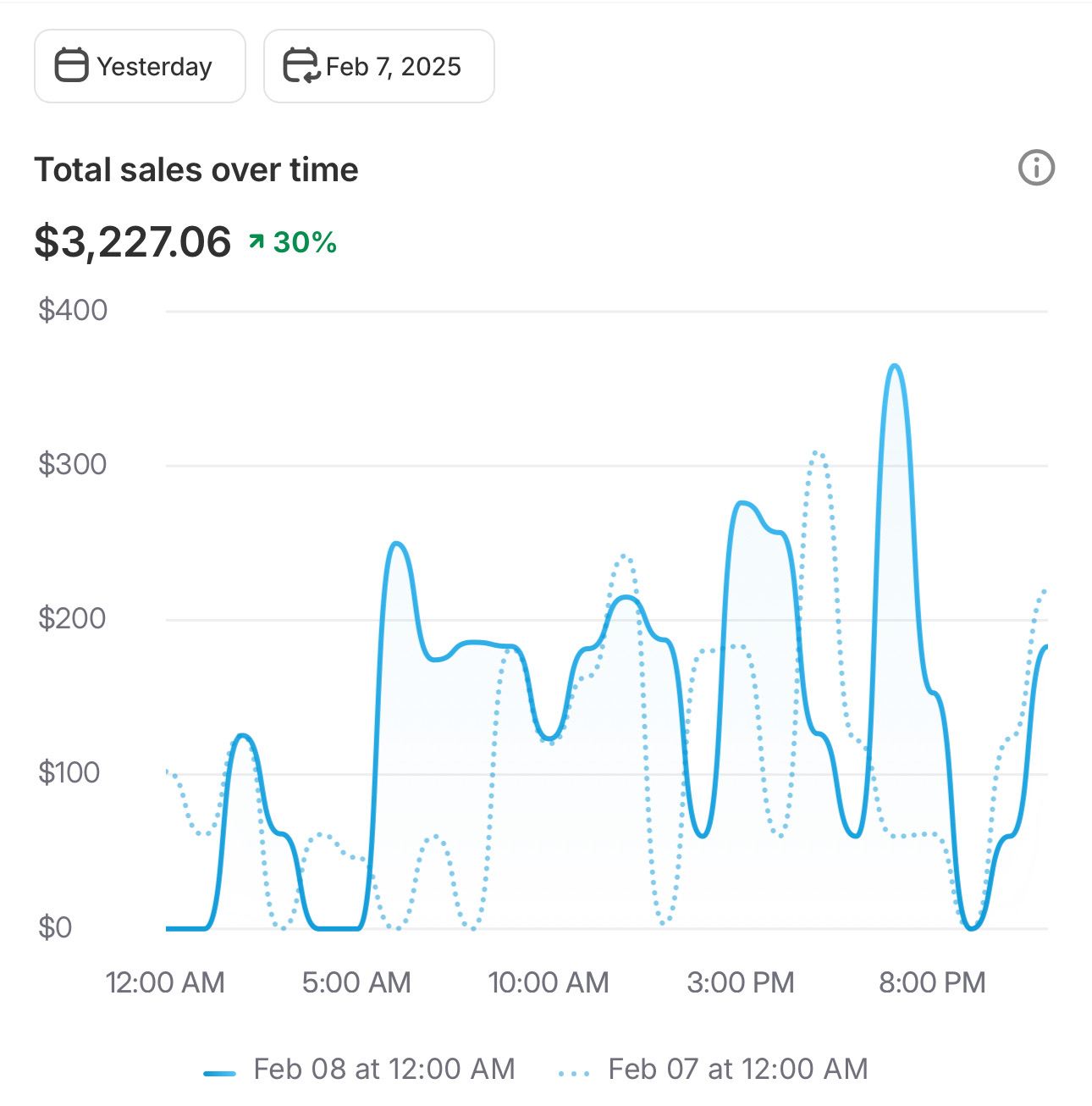Image resolution: width=1092 pixels, height=1106 pixels.
Task: Click the $3,227.06 total sales figure
Action: click(133, 242)
